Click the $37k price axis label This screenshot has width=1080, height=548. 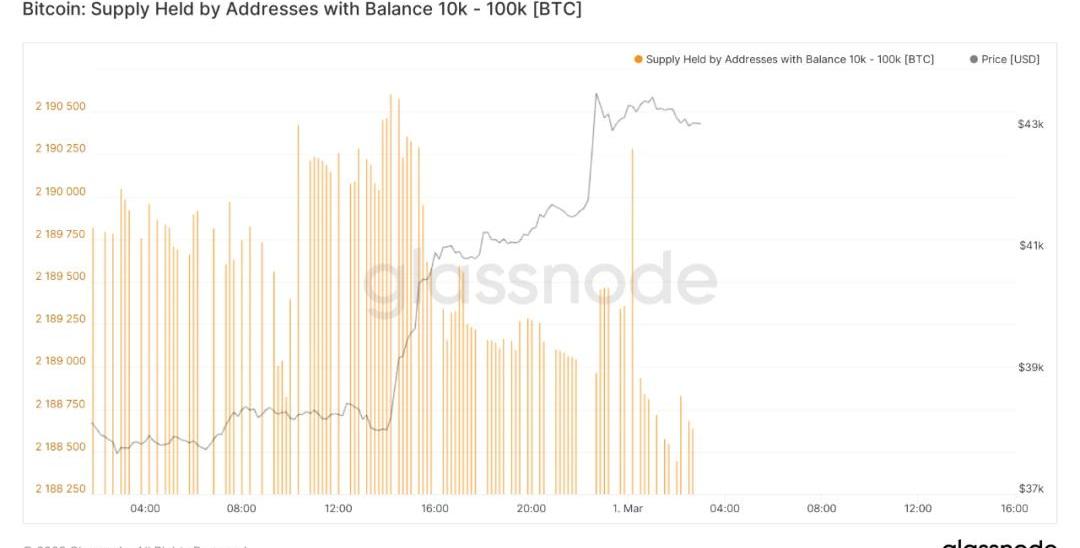click(x=1031, y=489)
